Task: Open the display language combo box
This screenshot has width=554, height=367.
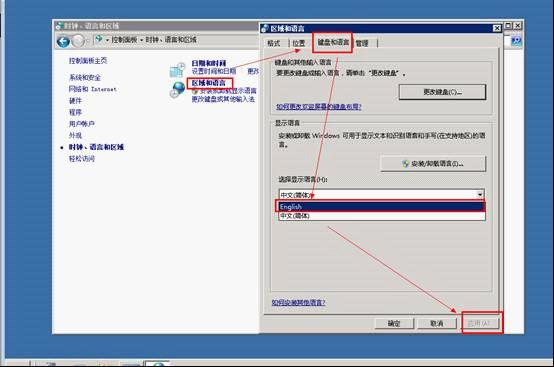Action: (x=382, y=195)
